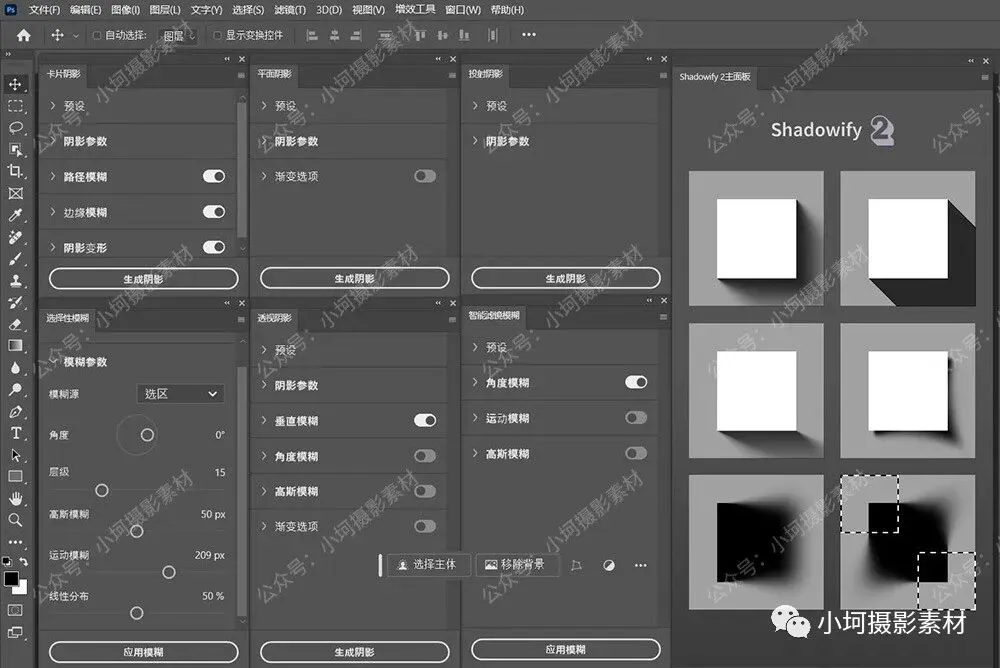Viewport: 1000px width, 668px height.
Task: Select the Pen tool
Action: [x=15, y=412]
